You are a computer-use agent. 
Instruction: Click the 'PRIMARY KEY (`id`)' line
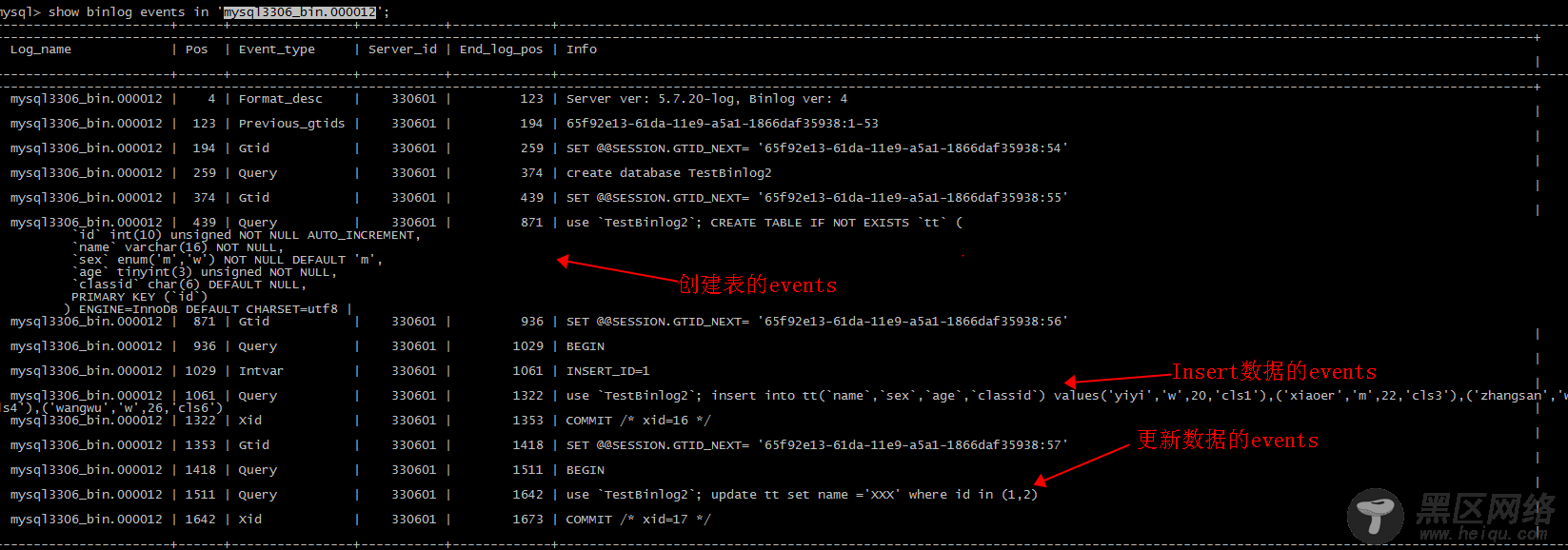[x=140, y=297]
